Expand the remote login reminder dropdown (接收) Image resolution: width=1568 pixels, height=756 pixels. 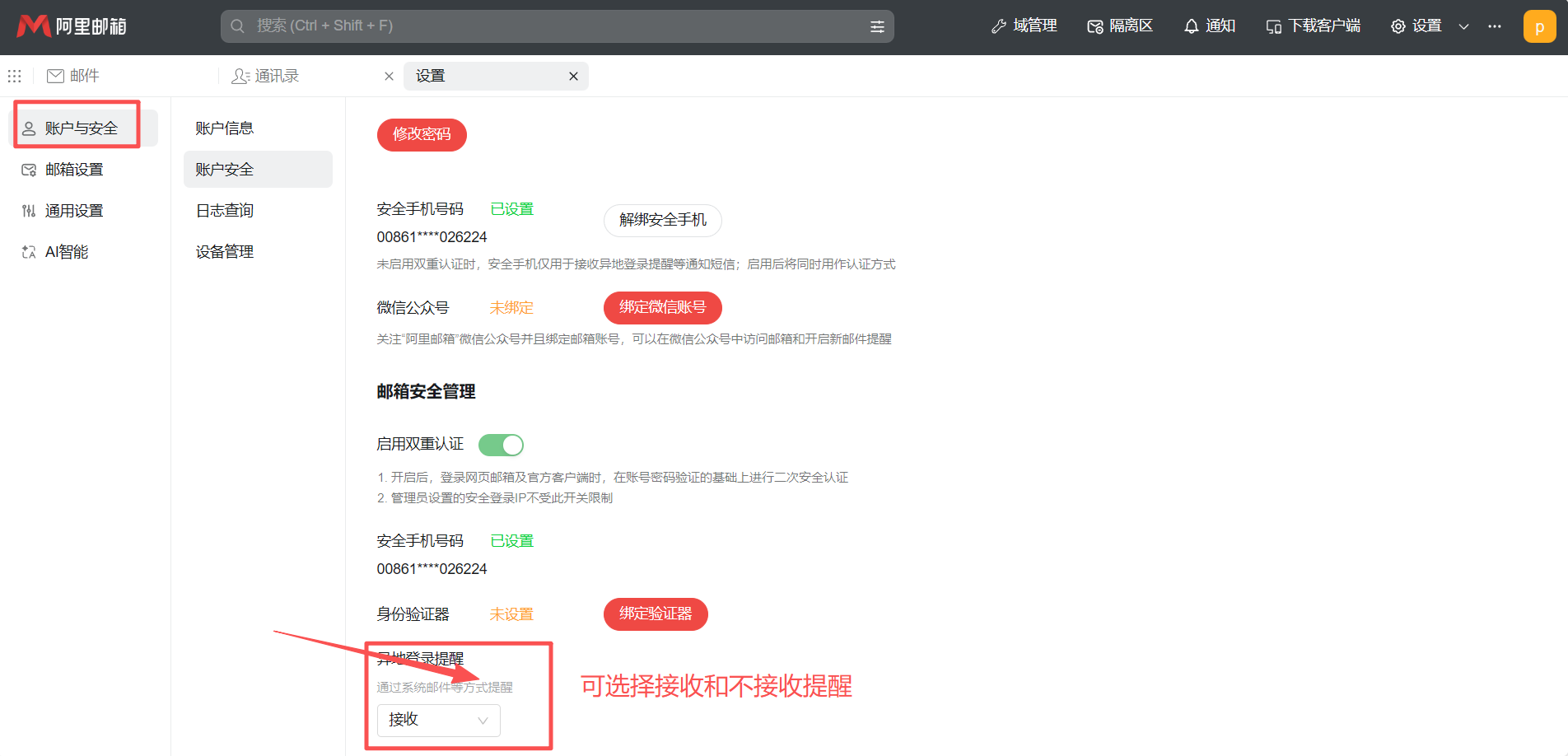pos(438,720)
